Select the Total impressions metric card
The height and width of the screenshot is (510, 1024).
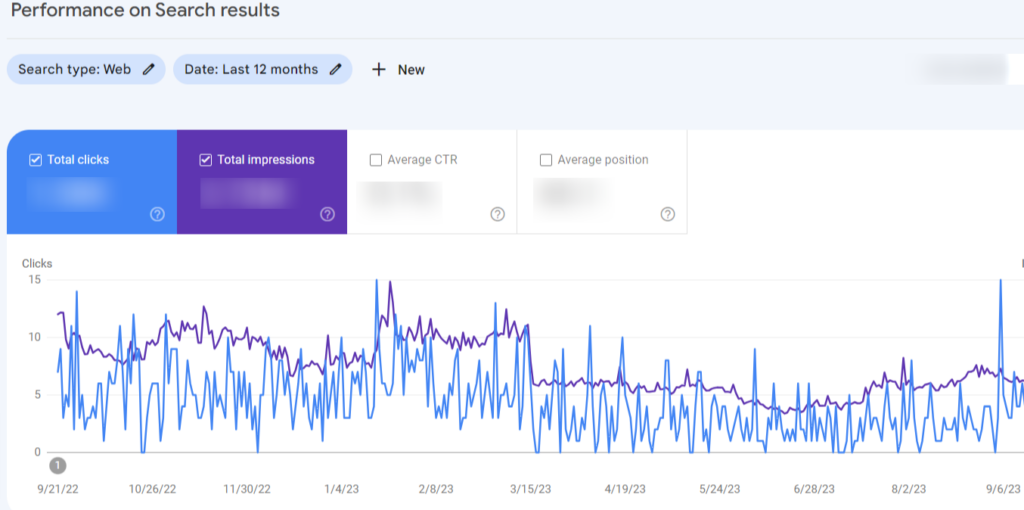(262, 182)
